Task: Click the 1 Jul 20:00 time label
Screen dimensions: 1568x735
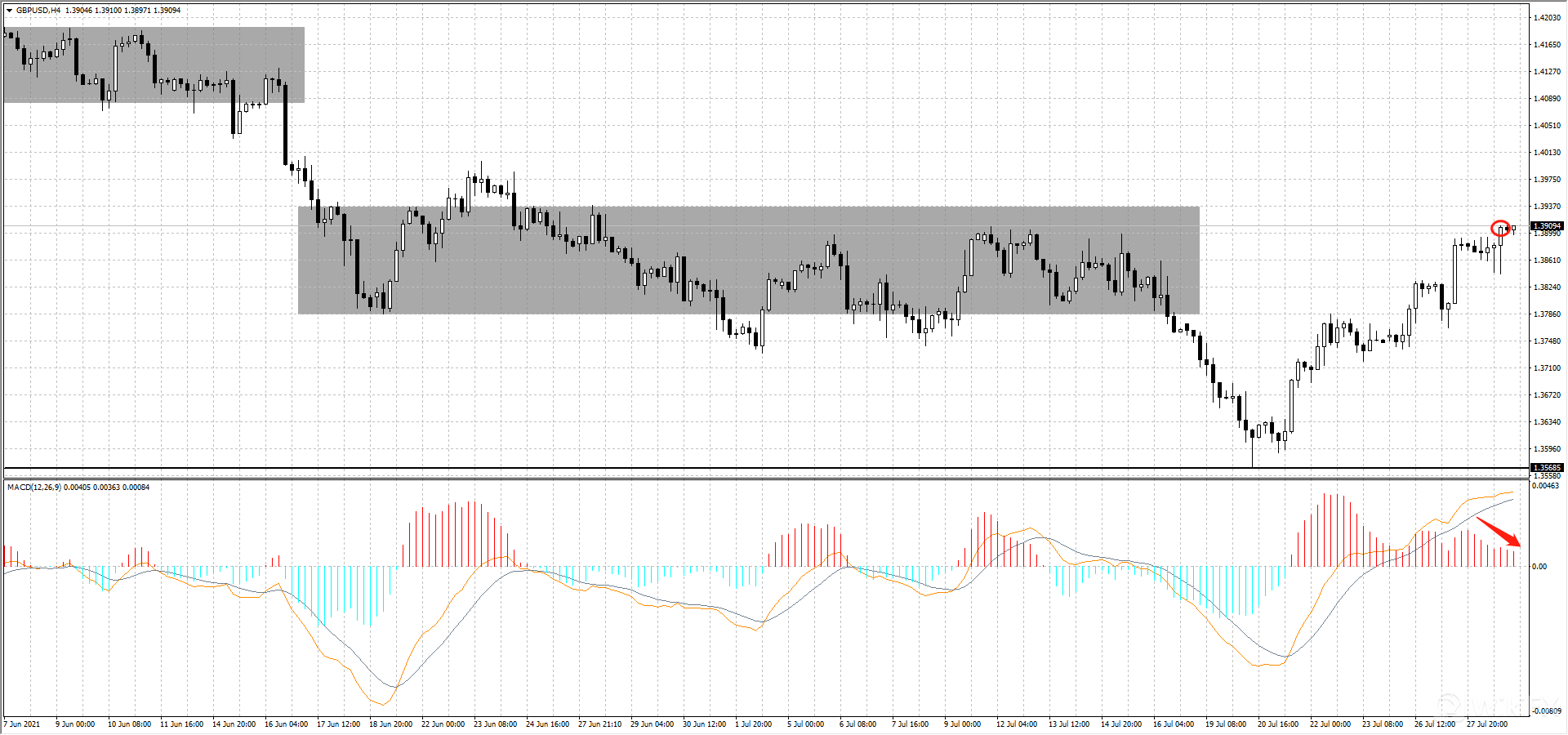Action: 753,724
